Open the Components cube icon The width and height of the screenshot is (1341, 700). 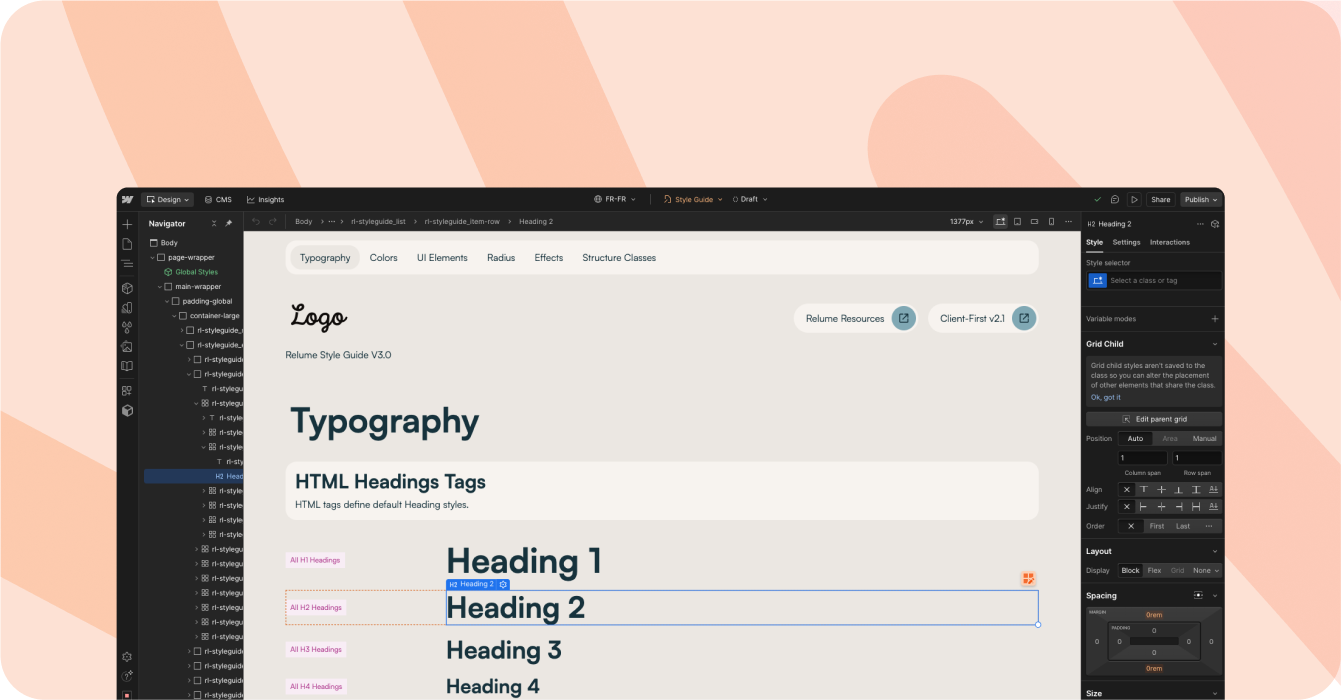click(x=127, y=288)
